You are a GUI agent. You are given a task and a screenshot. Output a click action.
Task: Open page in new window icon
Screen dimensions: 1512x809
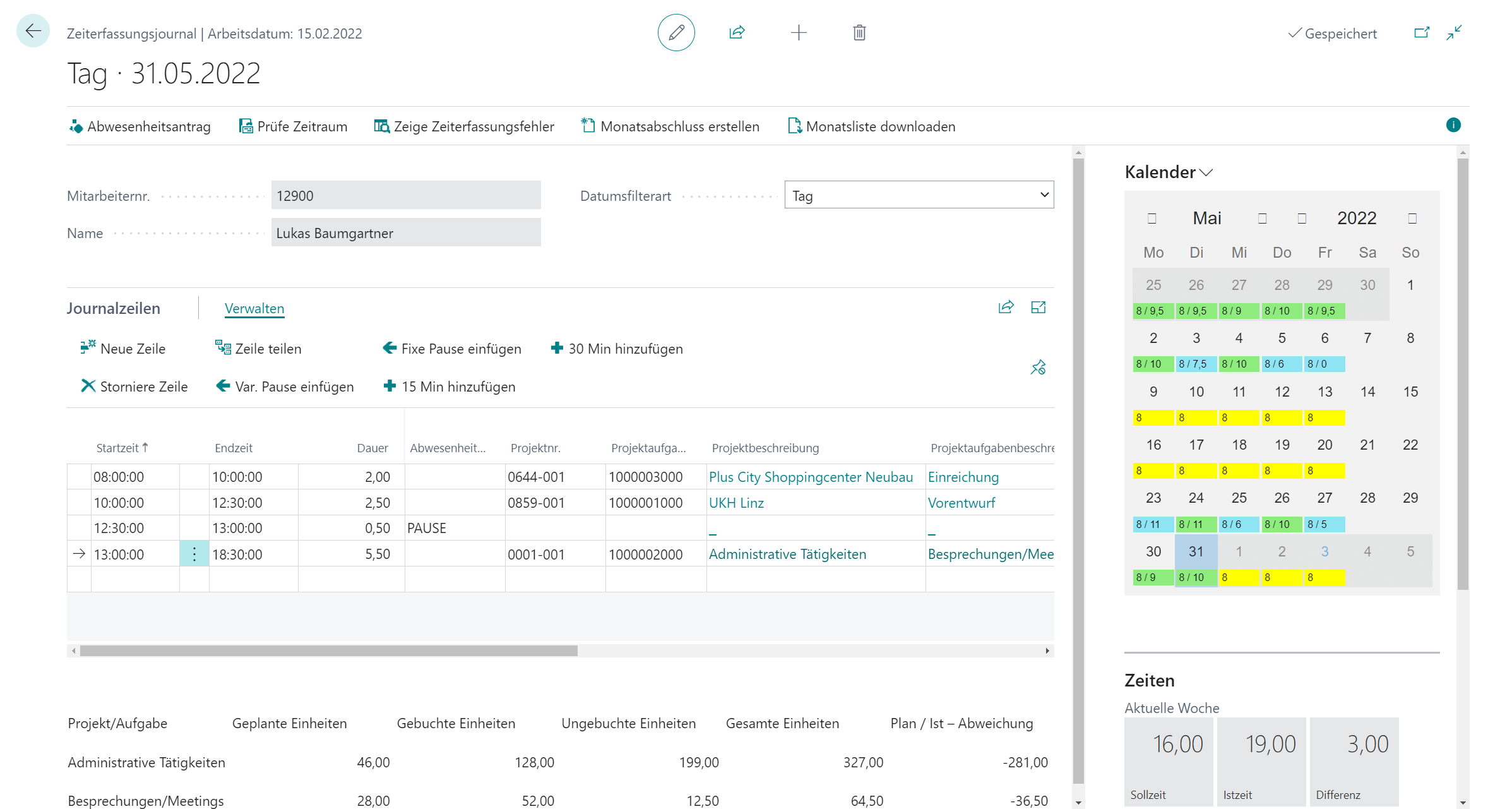click(1422, 32)
